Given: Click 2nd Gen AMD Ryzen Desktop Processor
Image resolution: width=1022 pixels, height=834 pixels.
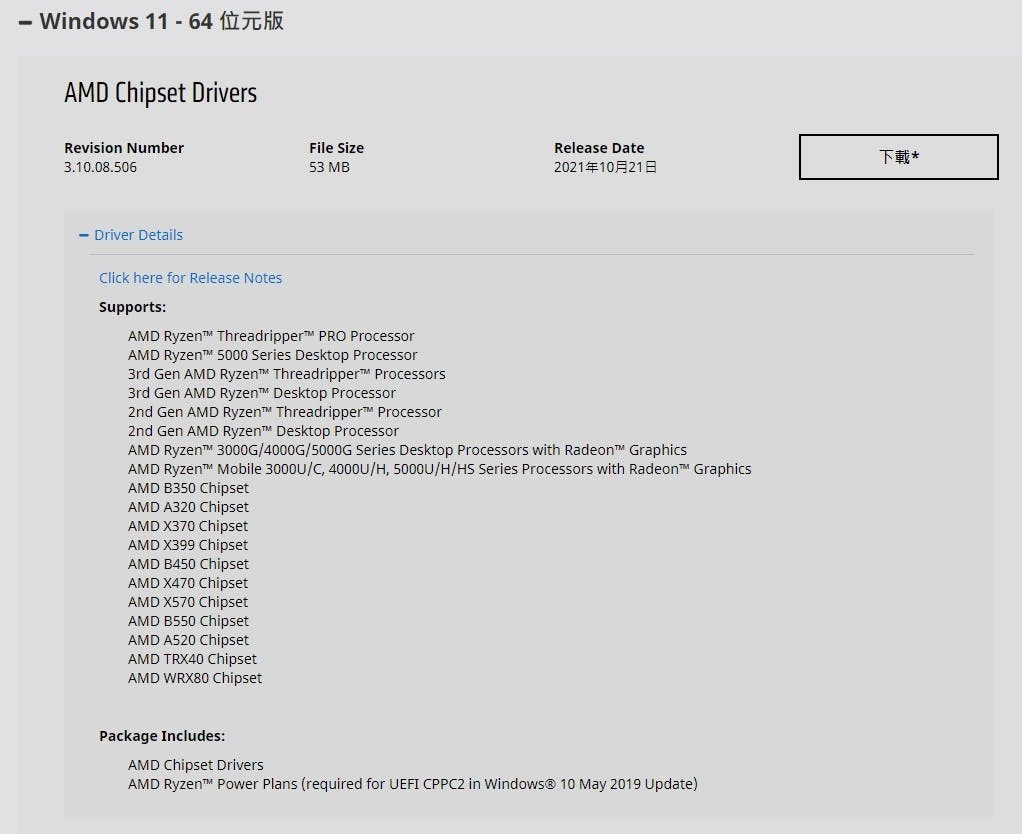Looking at the screenshot, I should click(263, 431).
